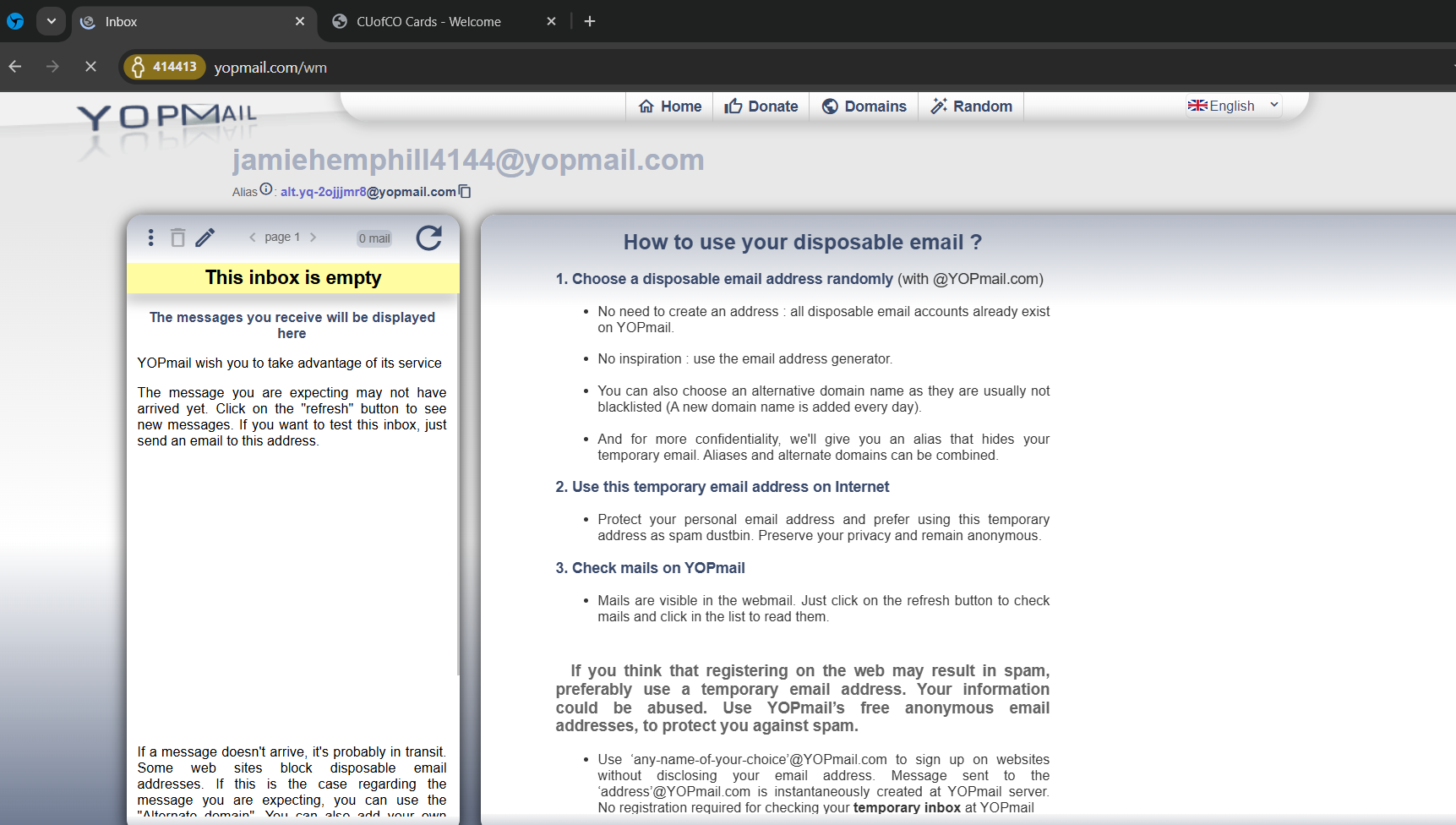Click the pencil write-mail icon

tap(204, 238)
